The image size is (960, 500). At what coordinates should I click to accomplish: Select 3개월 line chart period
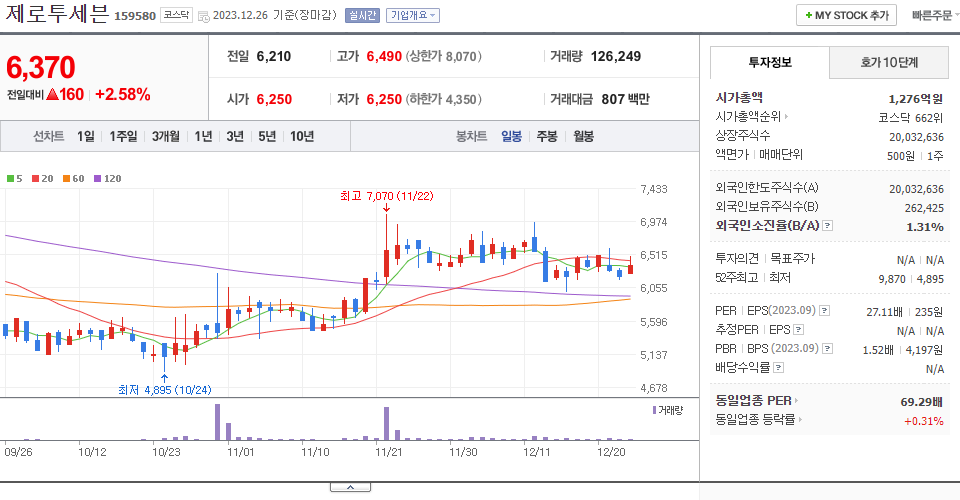pos(166,136)
